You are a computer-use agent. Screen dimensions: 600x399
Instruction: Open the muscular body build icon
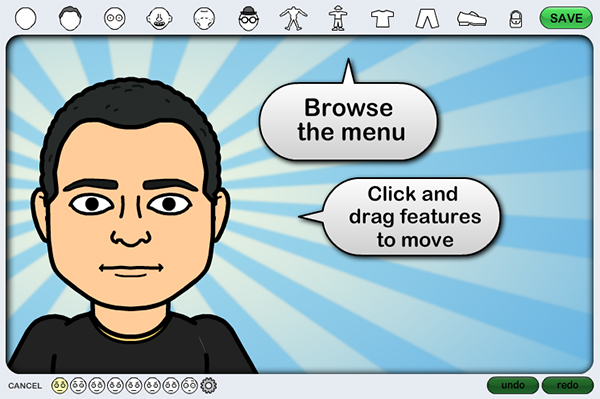(293, 18)
